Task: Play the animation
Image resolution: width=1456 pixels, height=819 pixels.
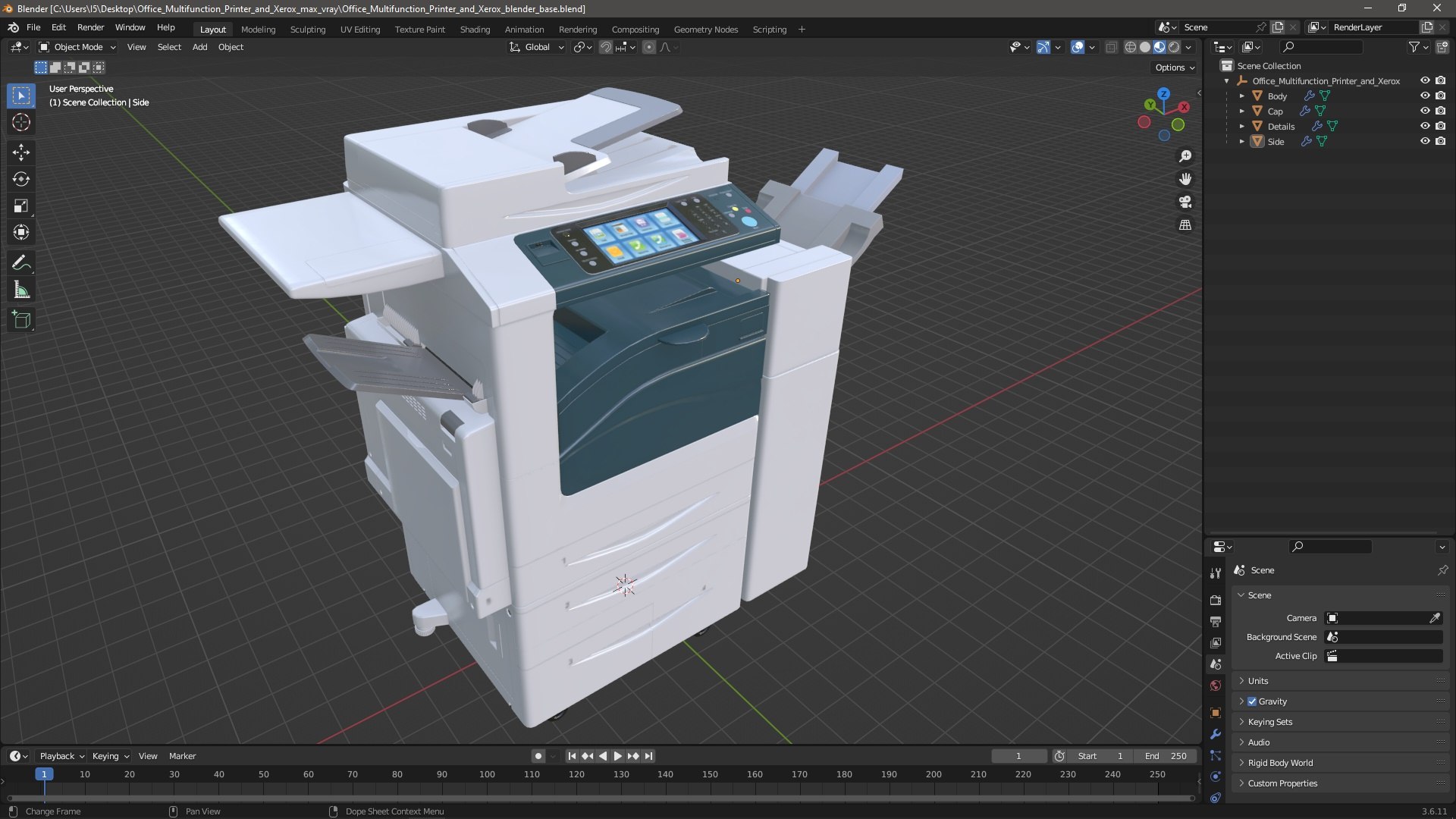Action: pos(617,756)
